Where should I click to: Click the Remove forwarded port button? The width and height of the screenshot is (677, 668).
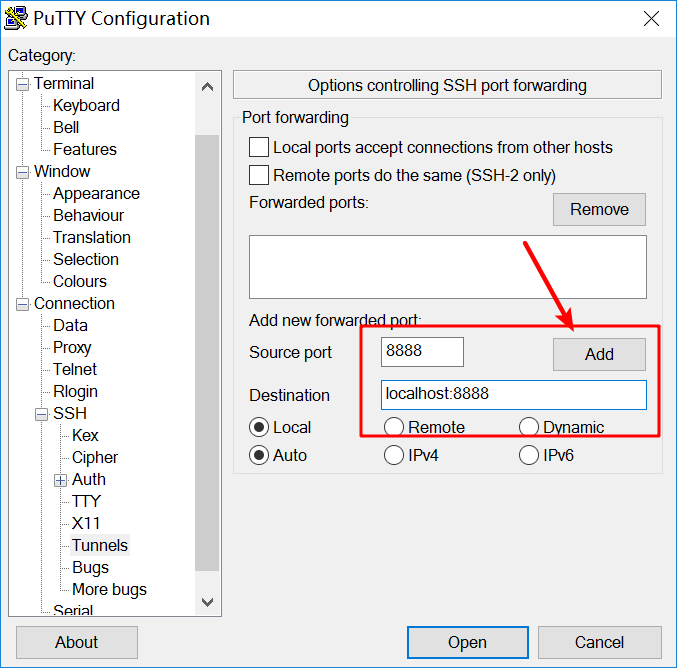pyautogui.click(x=599, y=209)
